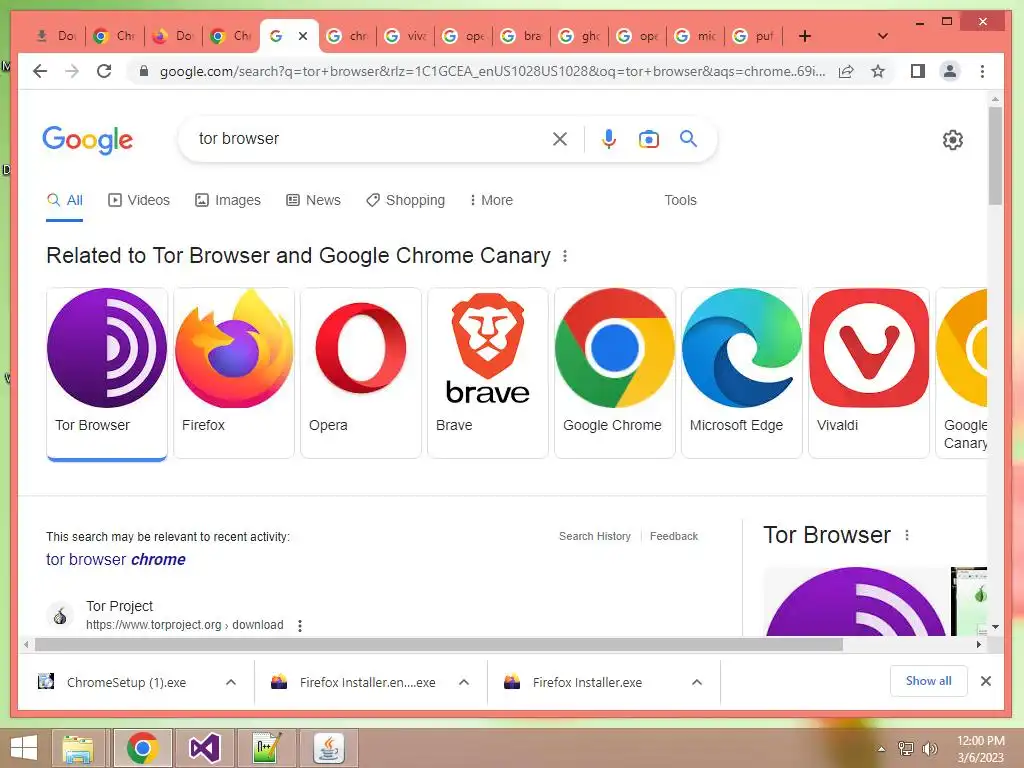Submit the search with the magnifier icon
This screenshot has height=768, width=1024.
688,138
